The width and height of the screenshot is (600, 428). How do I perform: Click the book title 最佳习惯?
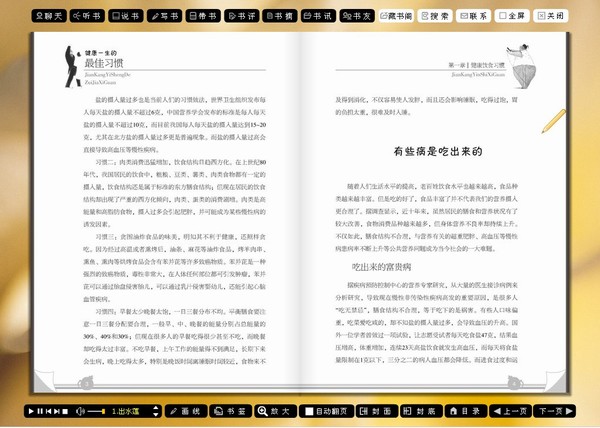tap(104, 63)
